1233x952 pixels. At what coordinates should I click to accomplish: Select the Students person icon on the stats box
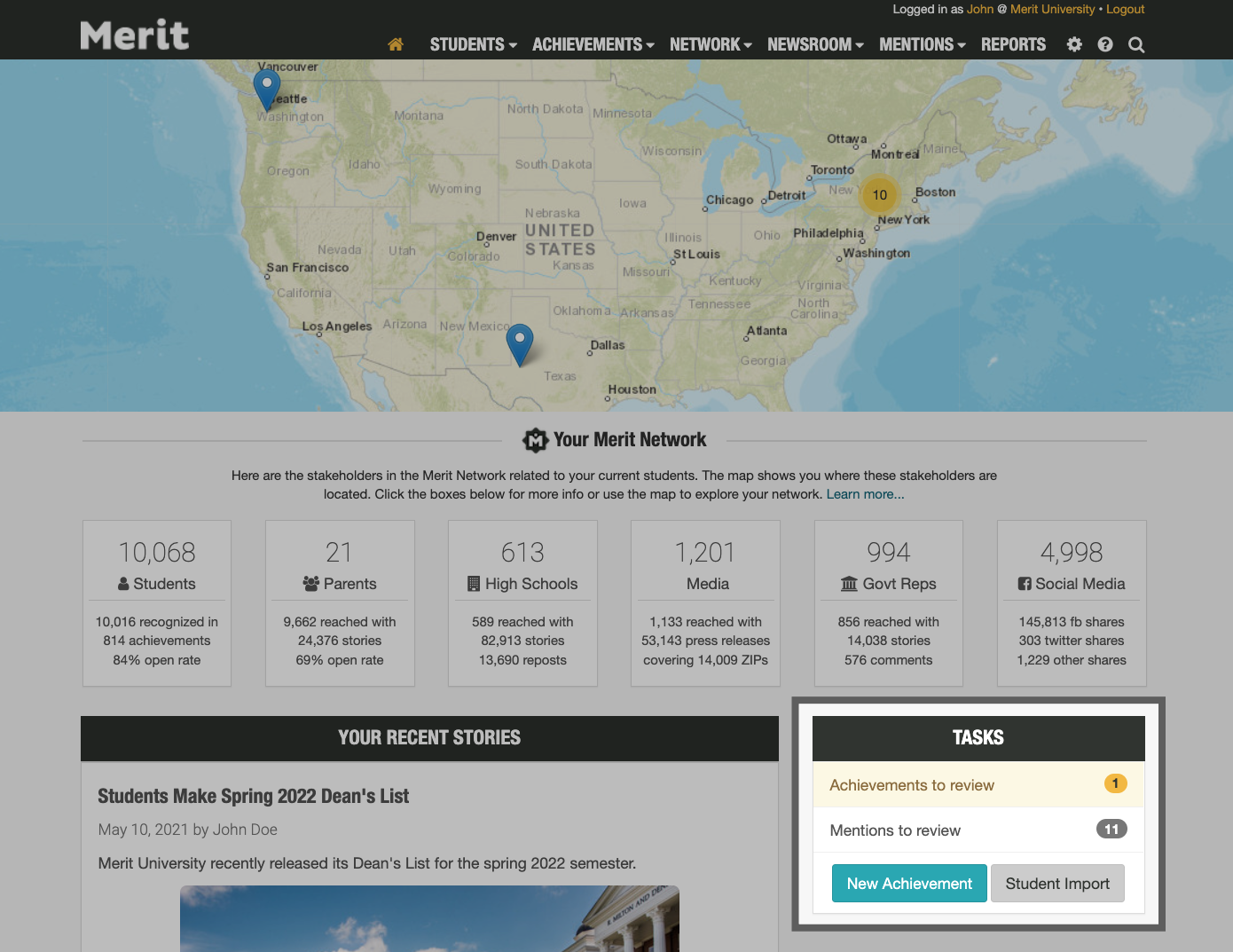pos(124,583)
